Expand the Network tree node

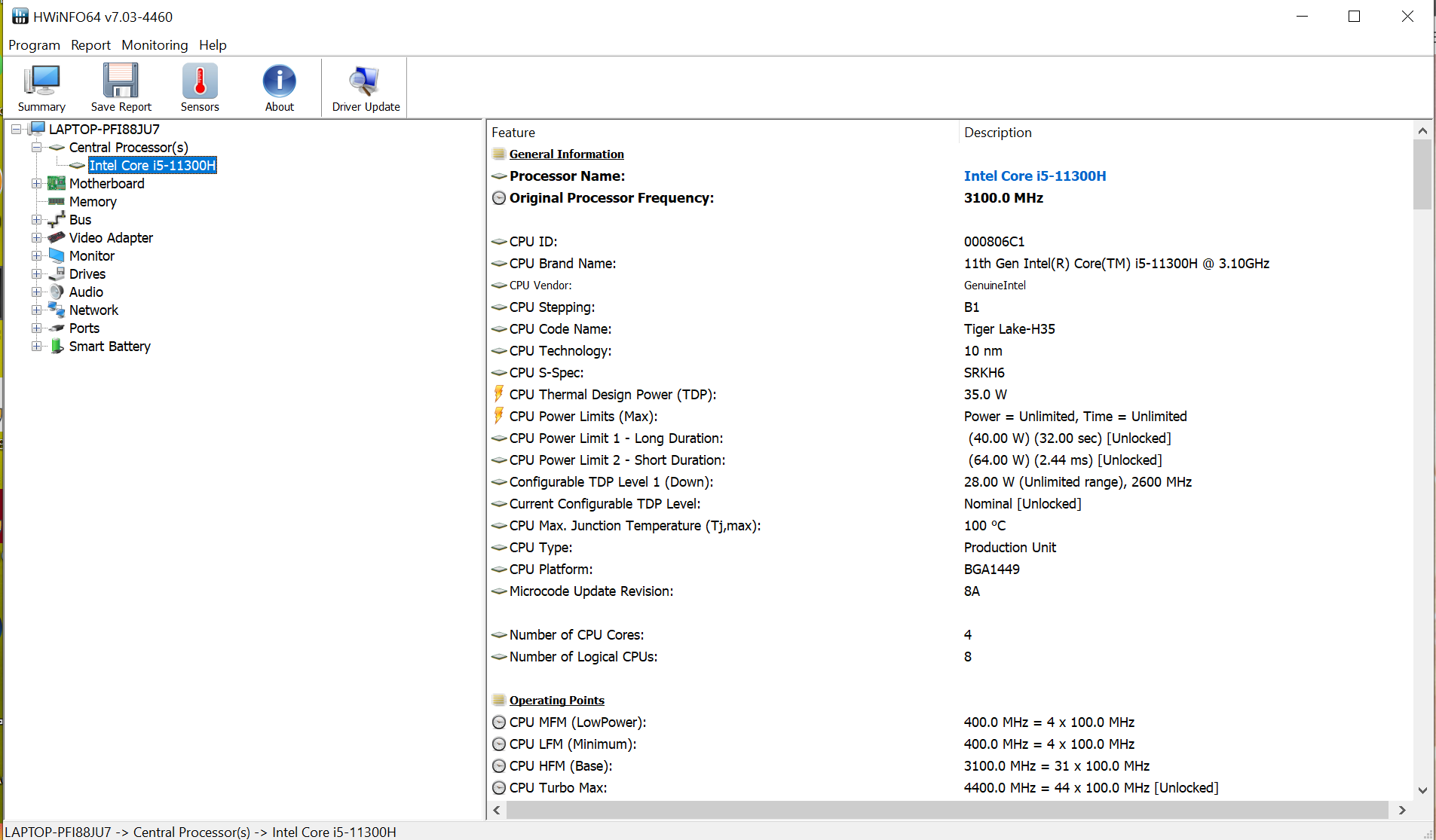36,310
